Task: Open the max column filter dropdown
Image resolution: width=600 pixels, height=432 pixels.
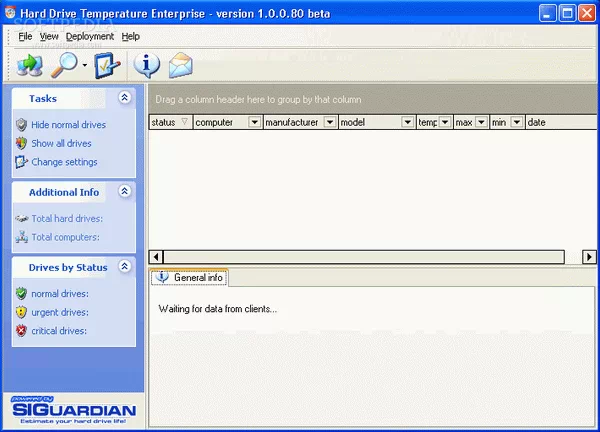Action: [481, 122]
